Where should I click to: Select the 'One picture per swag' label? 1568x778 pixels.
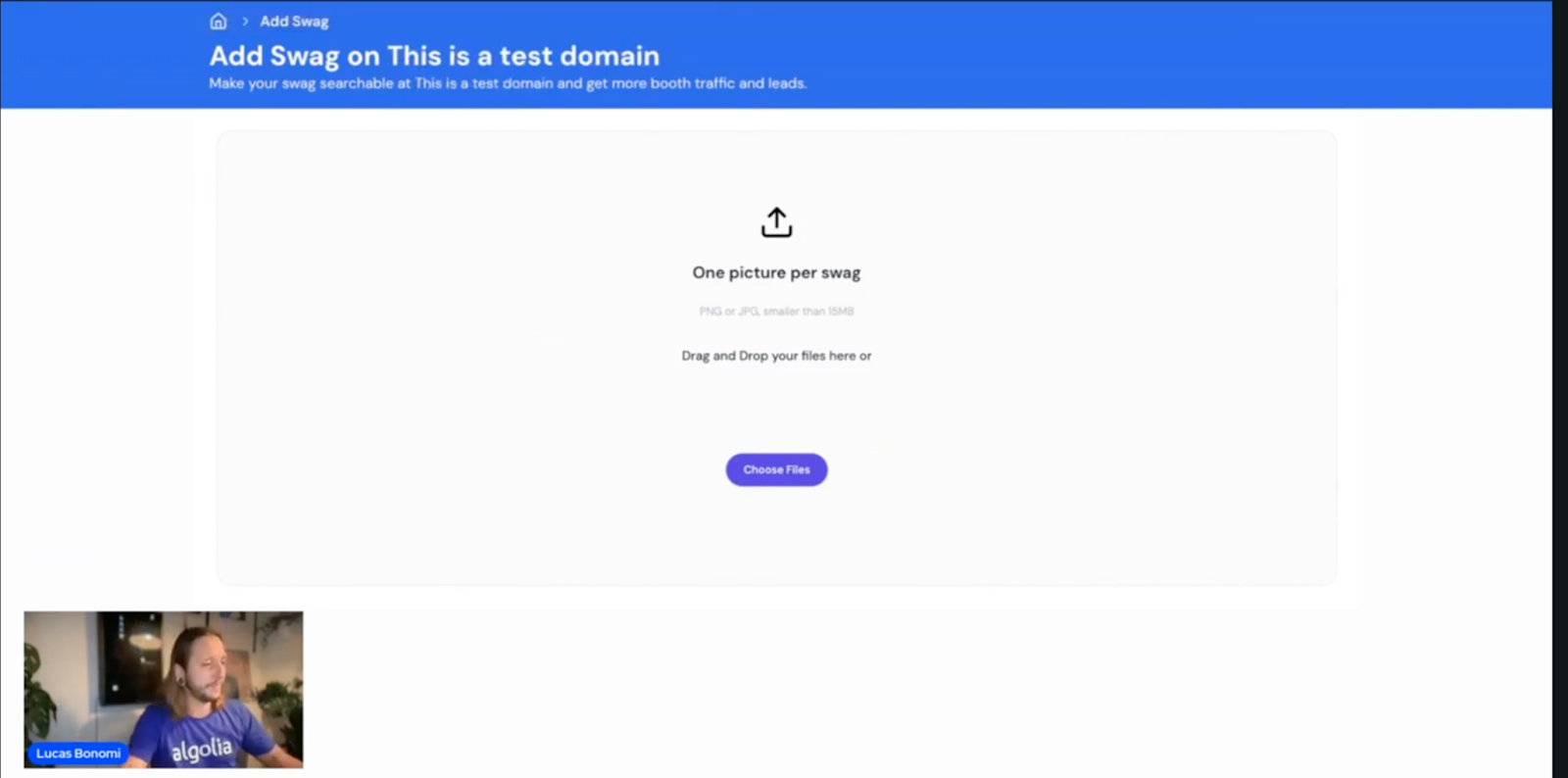click(776, 272)
